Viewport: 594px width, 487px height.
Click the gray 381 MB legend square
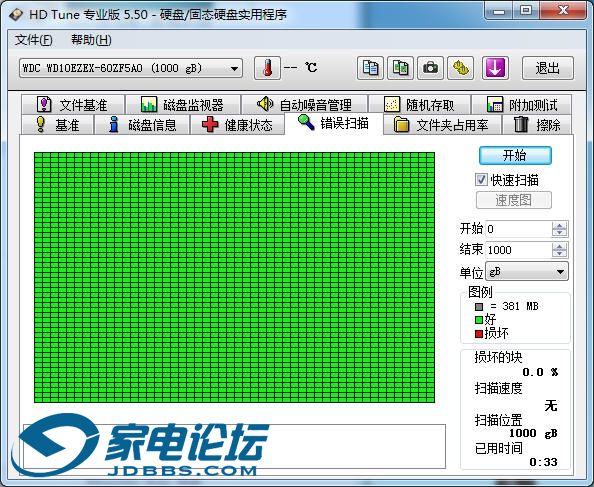[x=479, y=306]
